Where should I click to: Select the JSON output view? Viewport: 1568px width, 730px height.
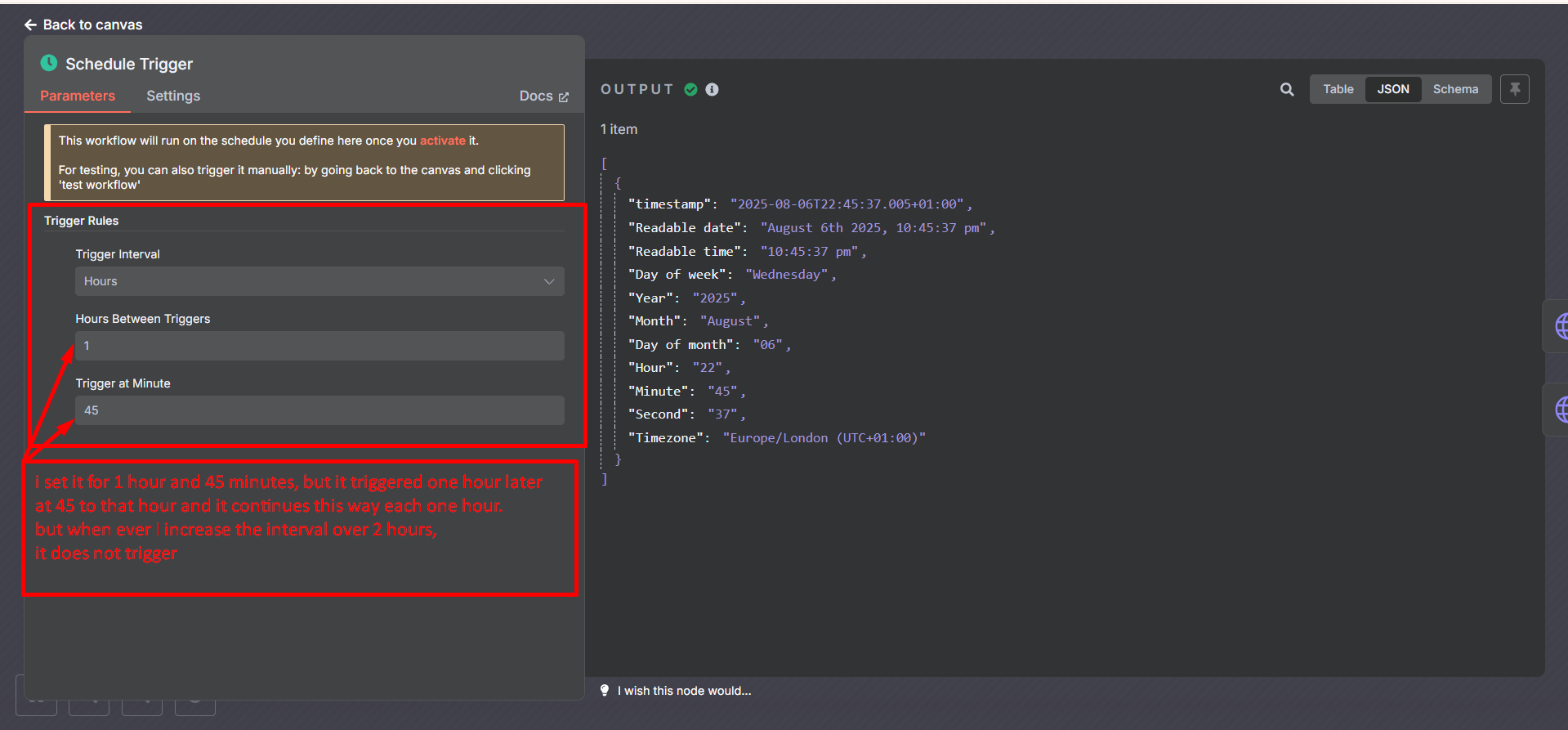1393,89
